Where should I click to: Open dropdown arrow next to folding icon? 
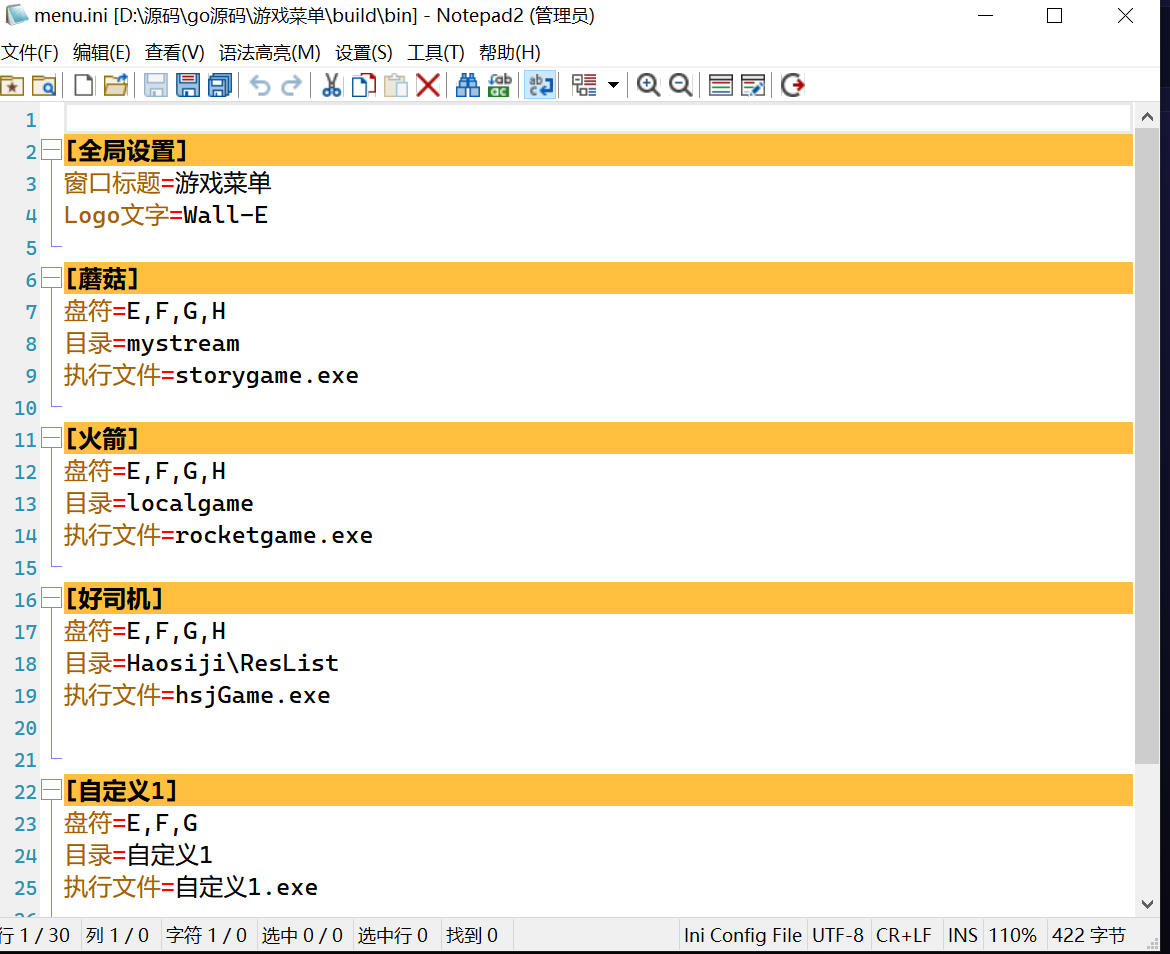(x=613, y=85)
